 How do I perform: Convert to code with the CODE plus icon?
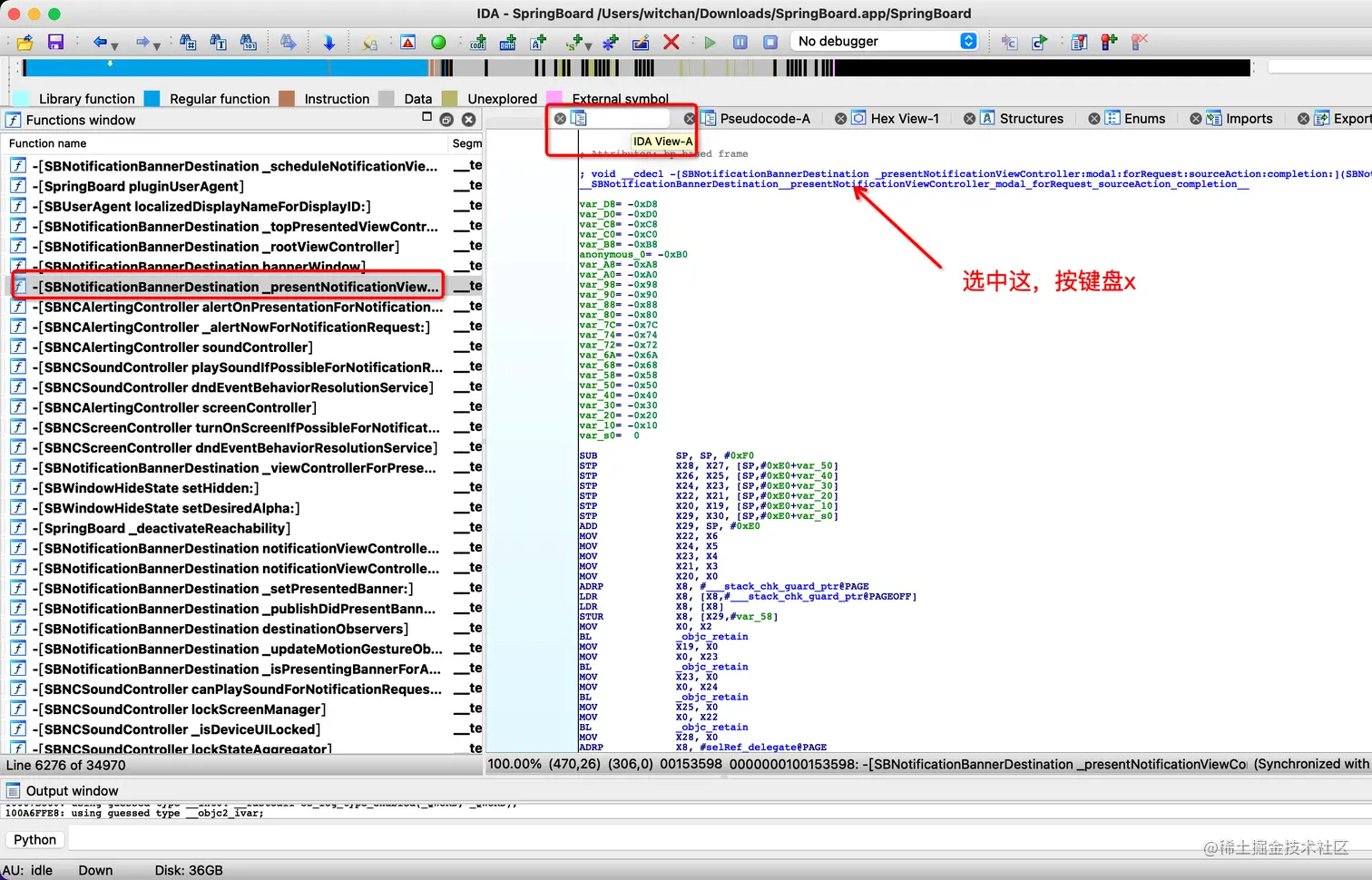click(x=478, y=42)
